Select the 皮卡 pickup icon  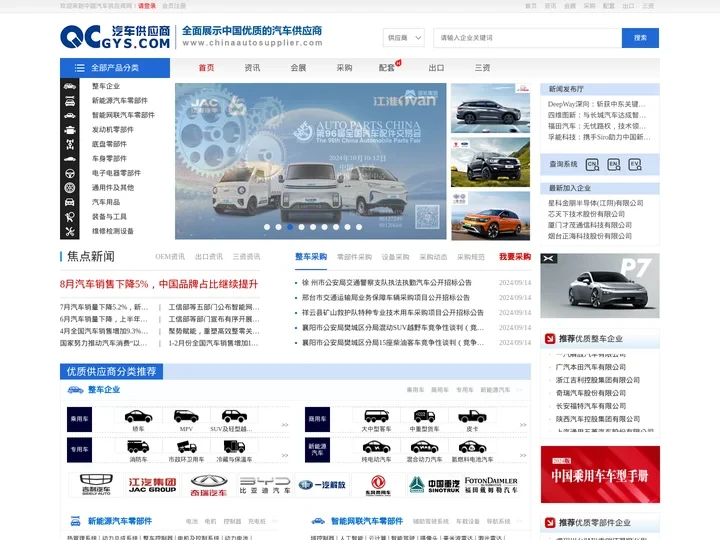[x=472, y=416]
